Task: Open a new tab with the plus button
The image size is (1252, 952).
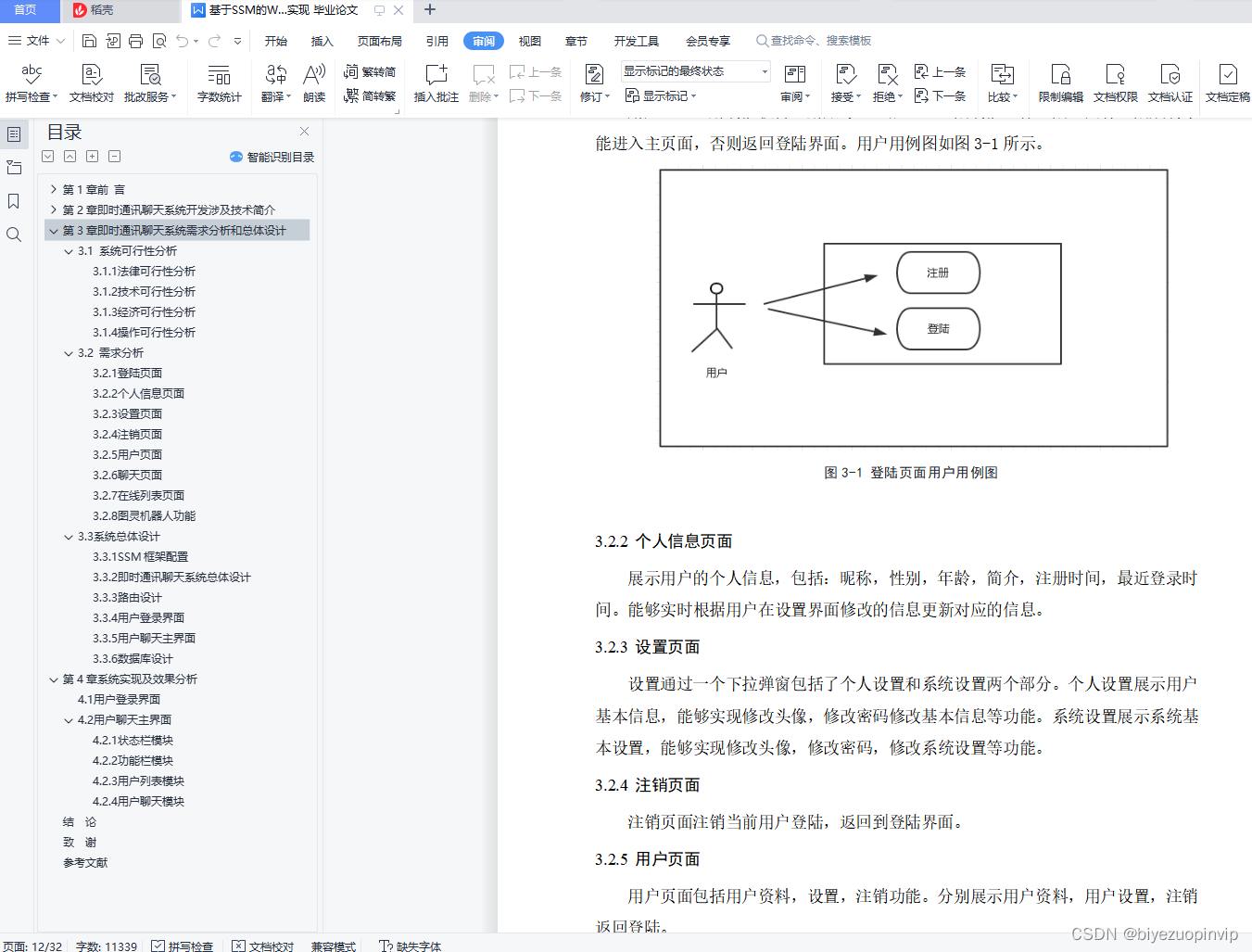Action: (x=430, y=10)
